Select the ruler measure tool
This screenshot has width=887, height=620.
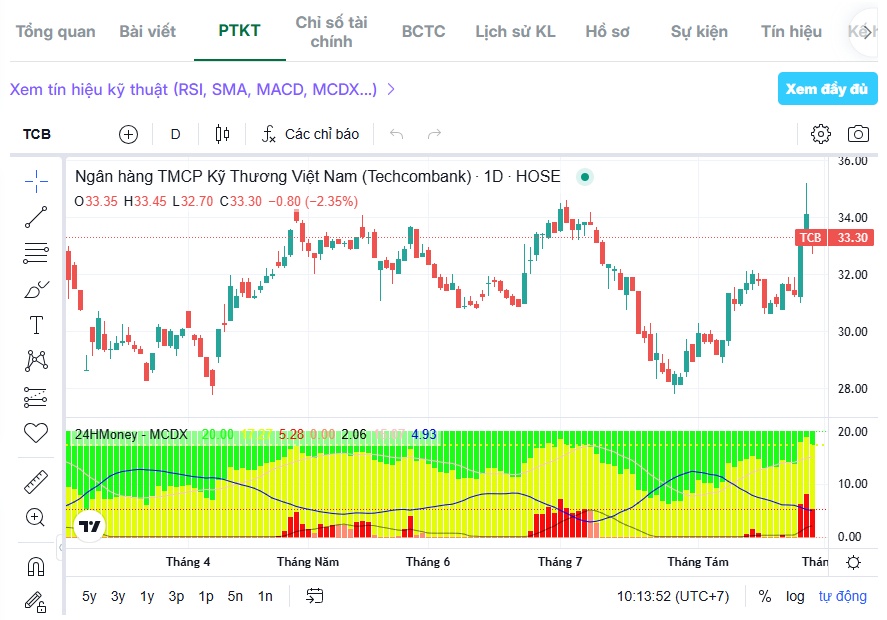[36, 482]
